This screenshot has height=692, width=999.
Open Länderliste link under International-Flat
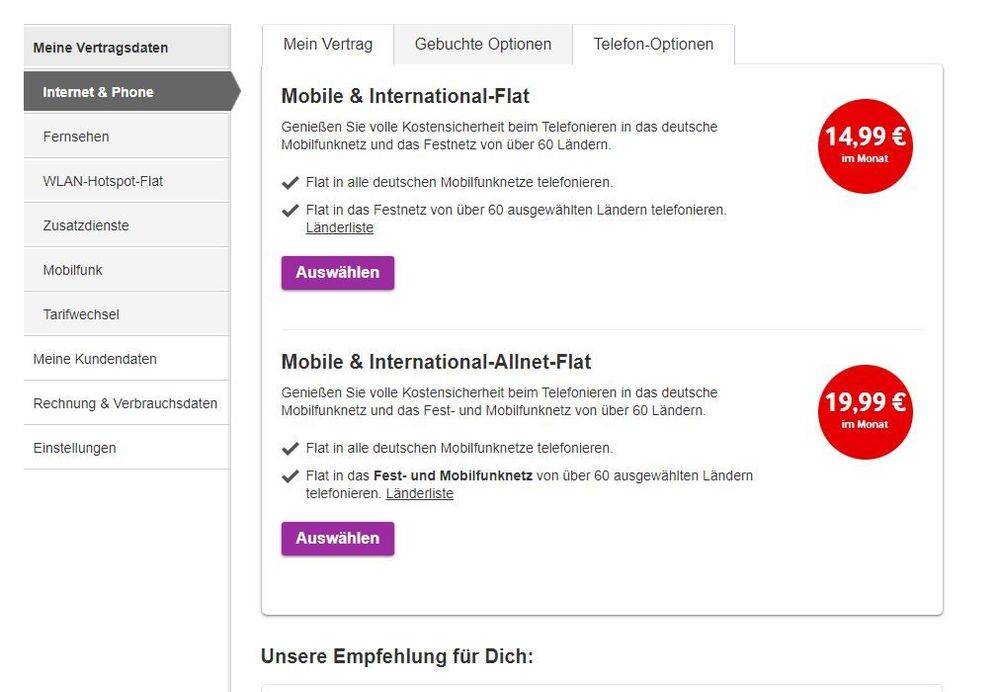click(340, 227)
